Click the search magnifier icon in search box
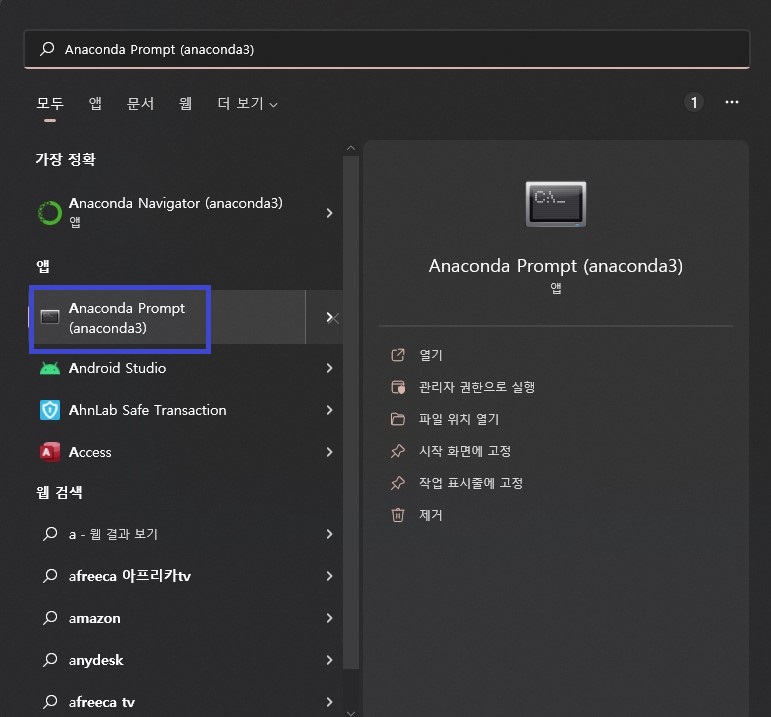 47,49
